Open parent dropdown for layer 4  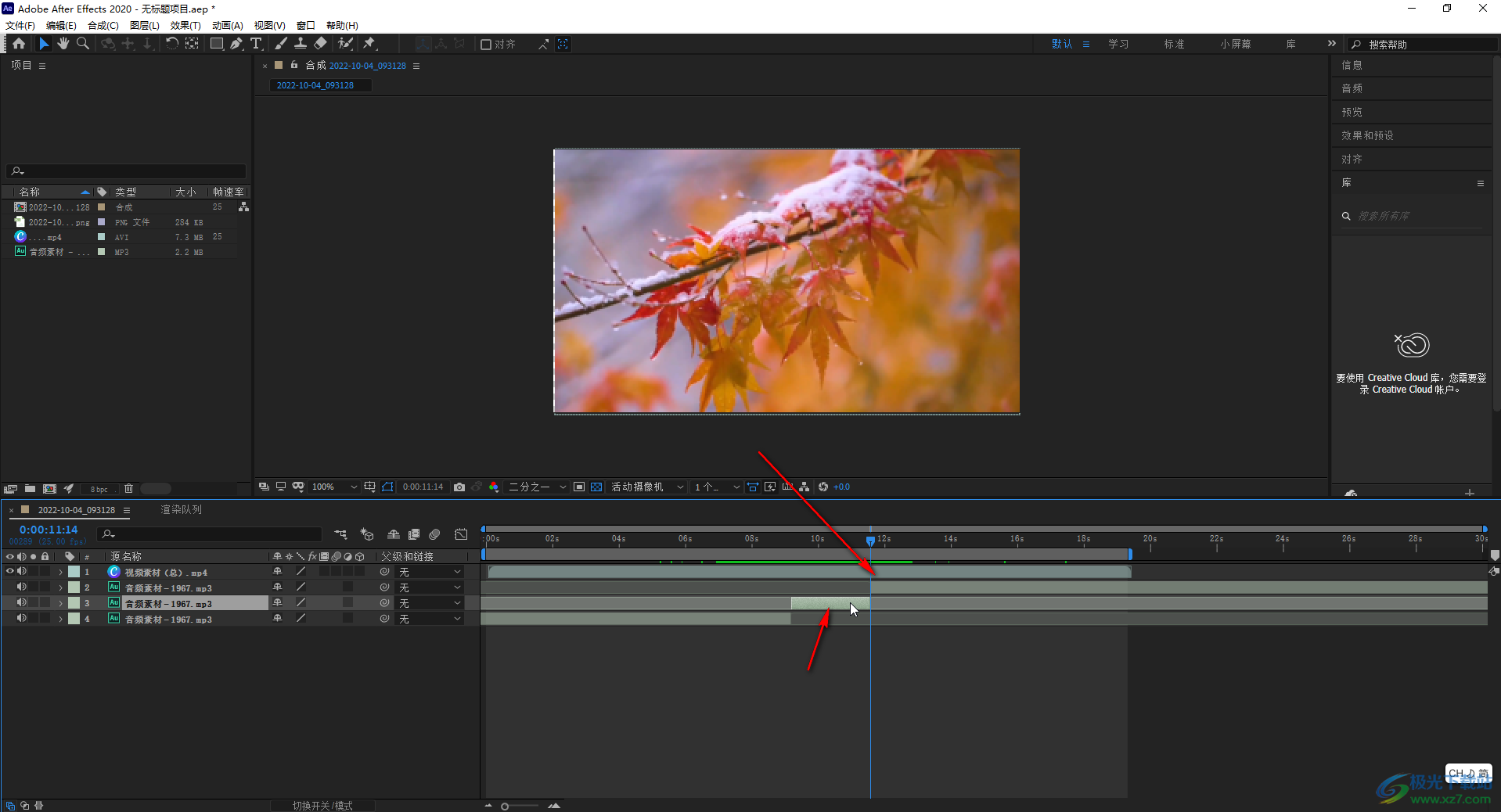[430, 619]
